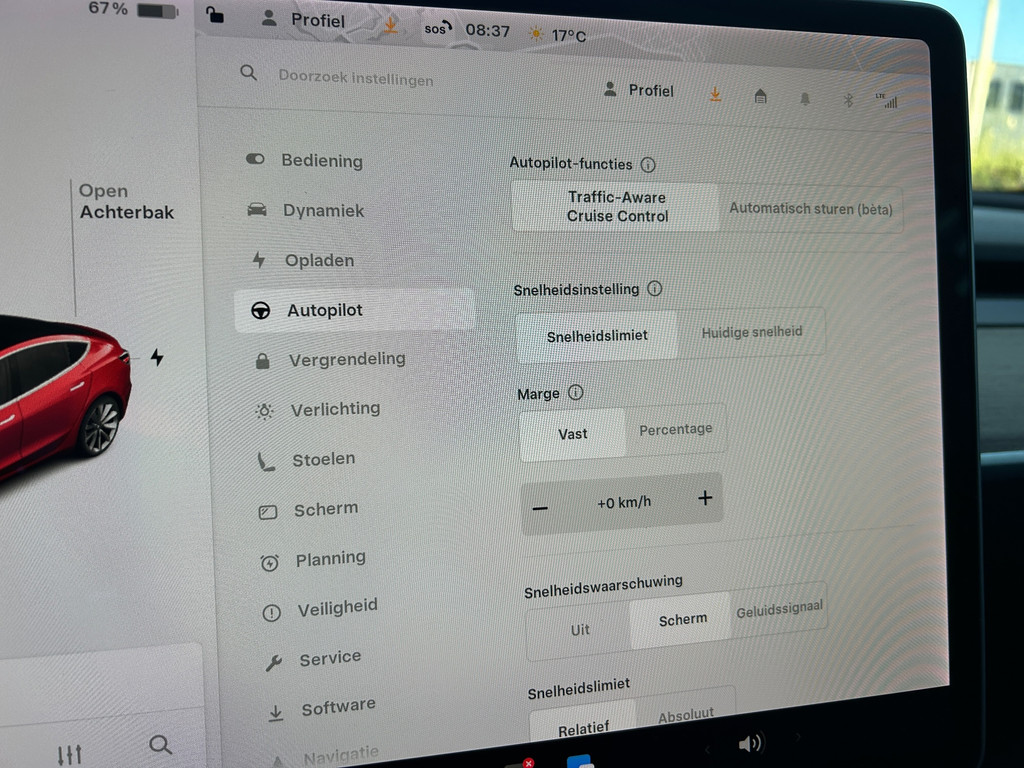Open the Dynamiek settings menu
Viewport: 1024px width, 768px height.
point(306,210)
